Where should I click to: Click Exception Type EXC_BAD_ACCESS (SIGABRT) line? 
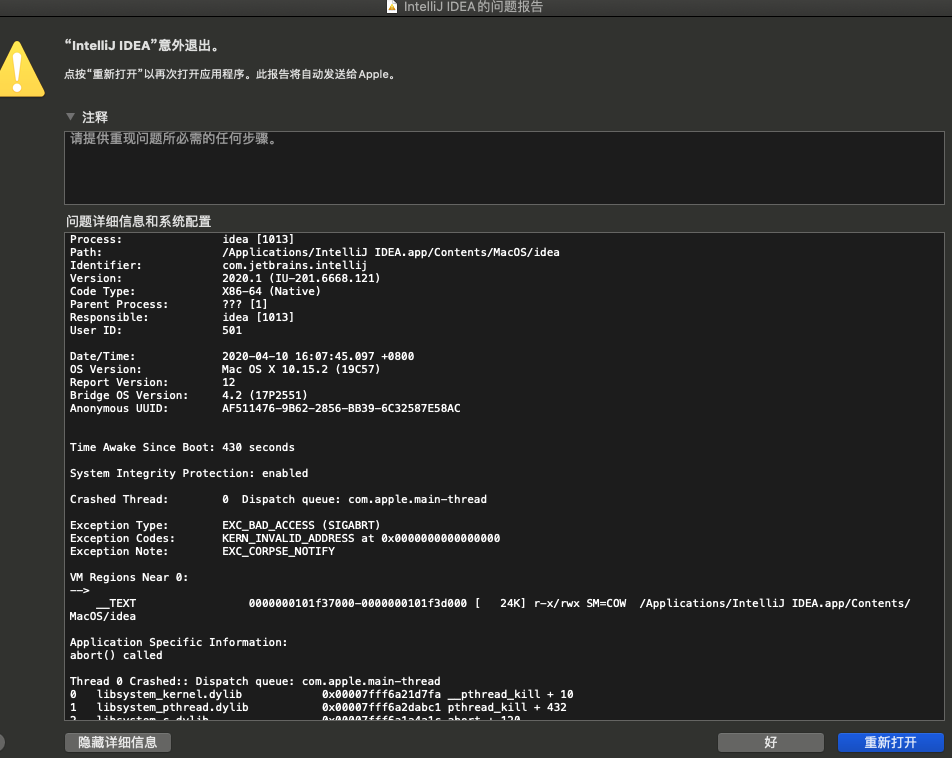coord(225,525)
